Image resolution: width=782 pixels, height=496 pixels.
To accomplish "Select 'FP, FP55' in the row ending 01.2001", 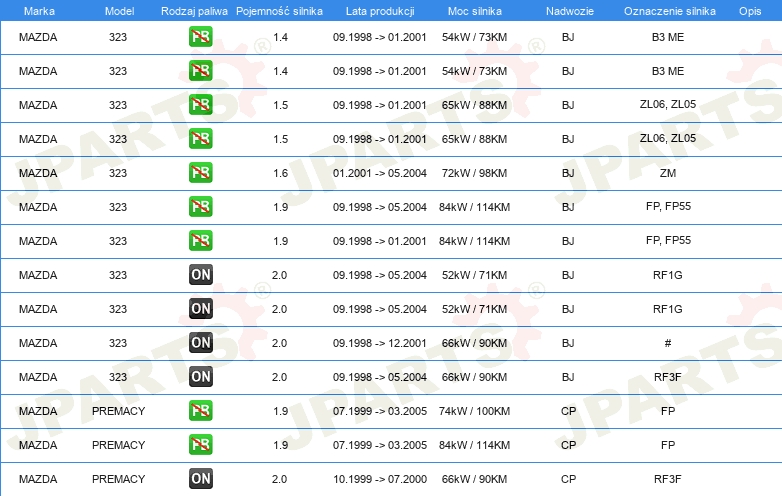I will coord(668,240).
